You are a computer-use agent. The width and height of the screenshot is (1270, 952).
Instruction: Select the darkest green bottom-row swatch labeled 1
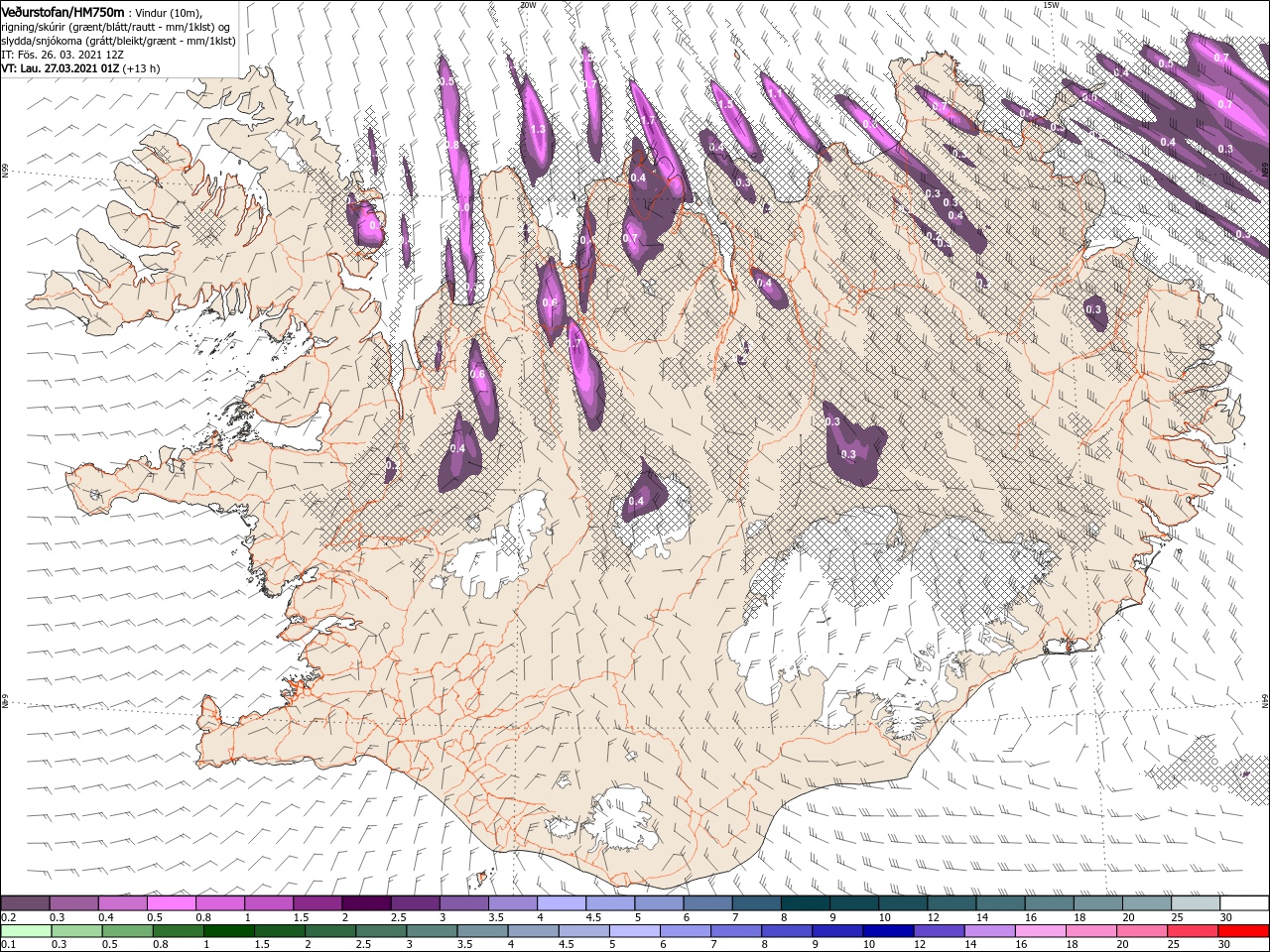pyautogui.click(x=228, y=931)
